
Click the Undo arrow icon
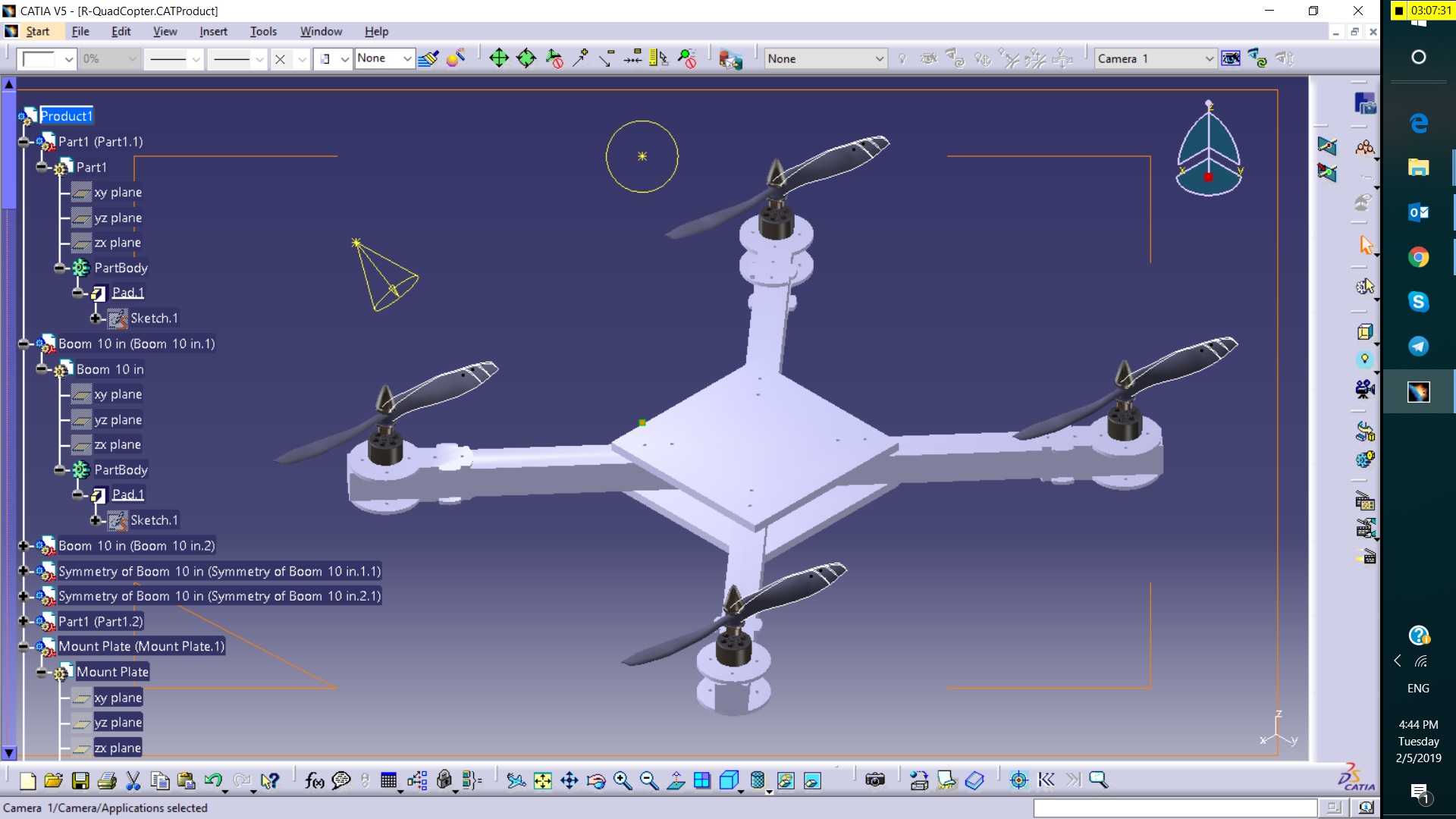coord(213,780)
